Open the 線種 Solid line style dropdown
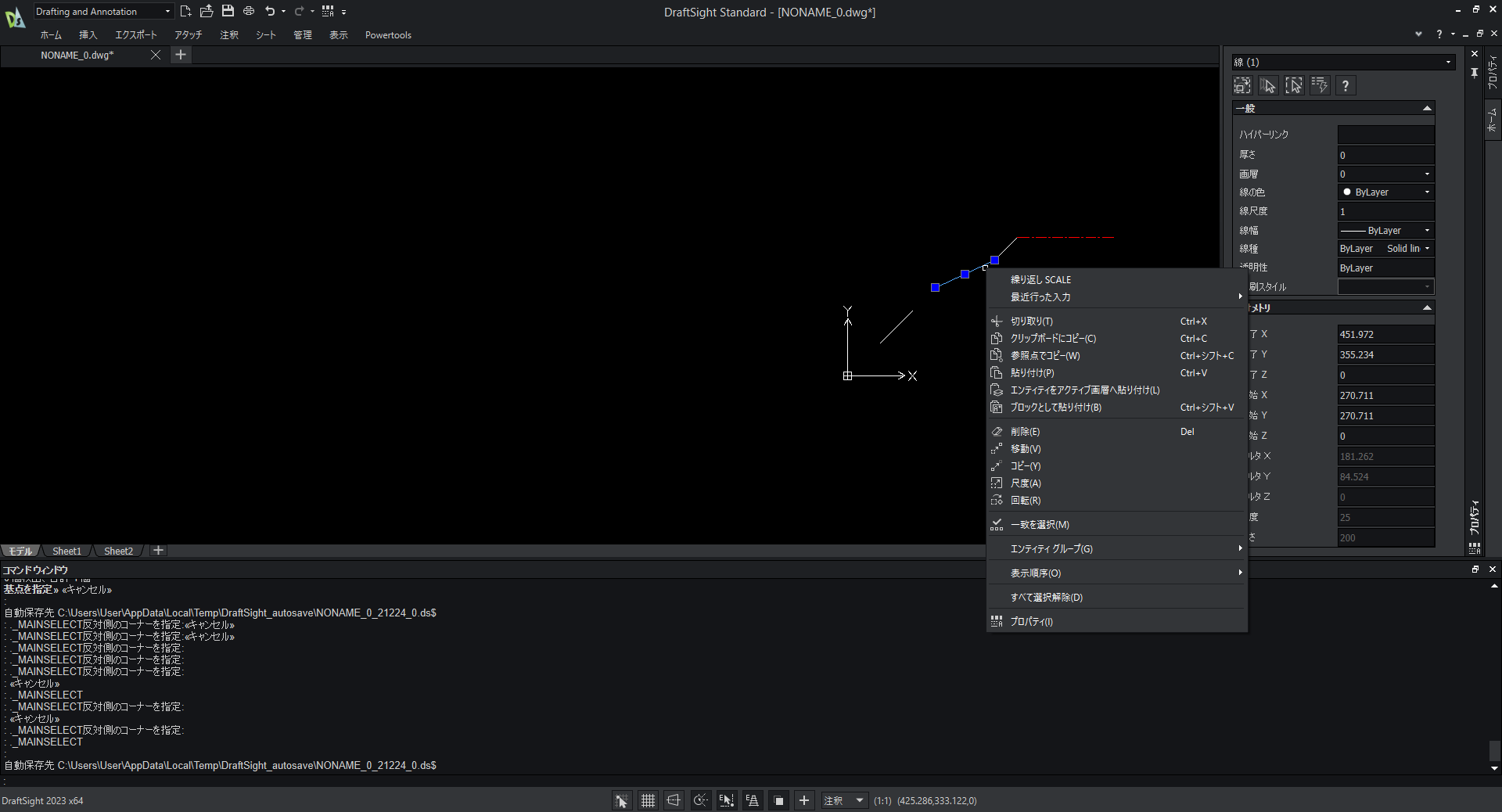Viewport: 1502px width, 812px height. tap(1385, 249)
